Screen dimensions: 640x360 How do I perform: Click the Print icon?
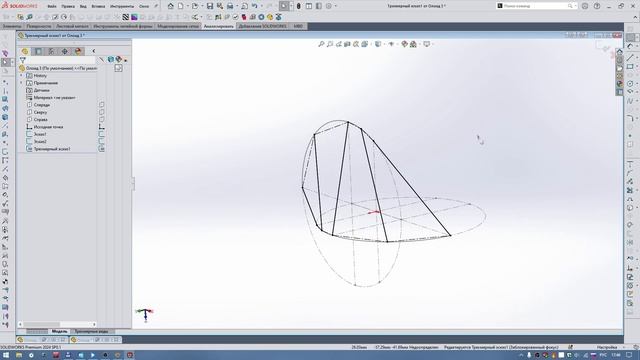230,6
